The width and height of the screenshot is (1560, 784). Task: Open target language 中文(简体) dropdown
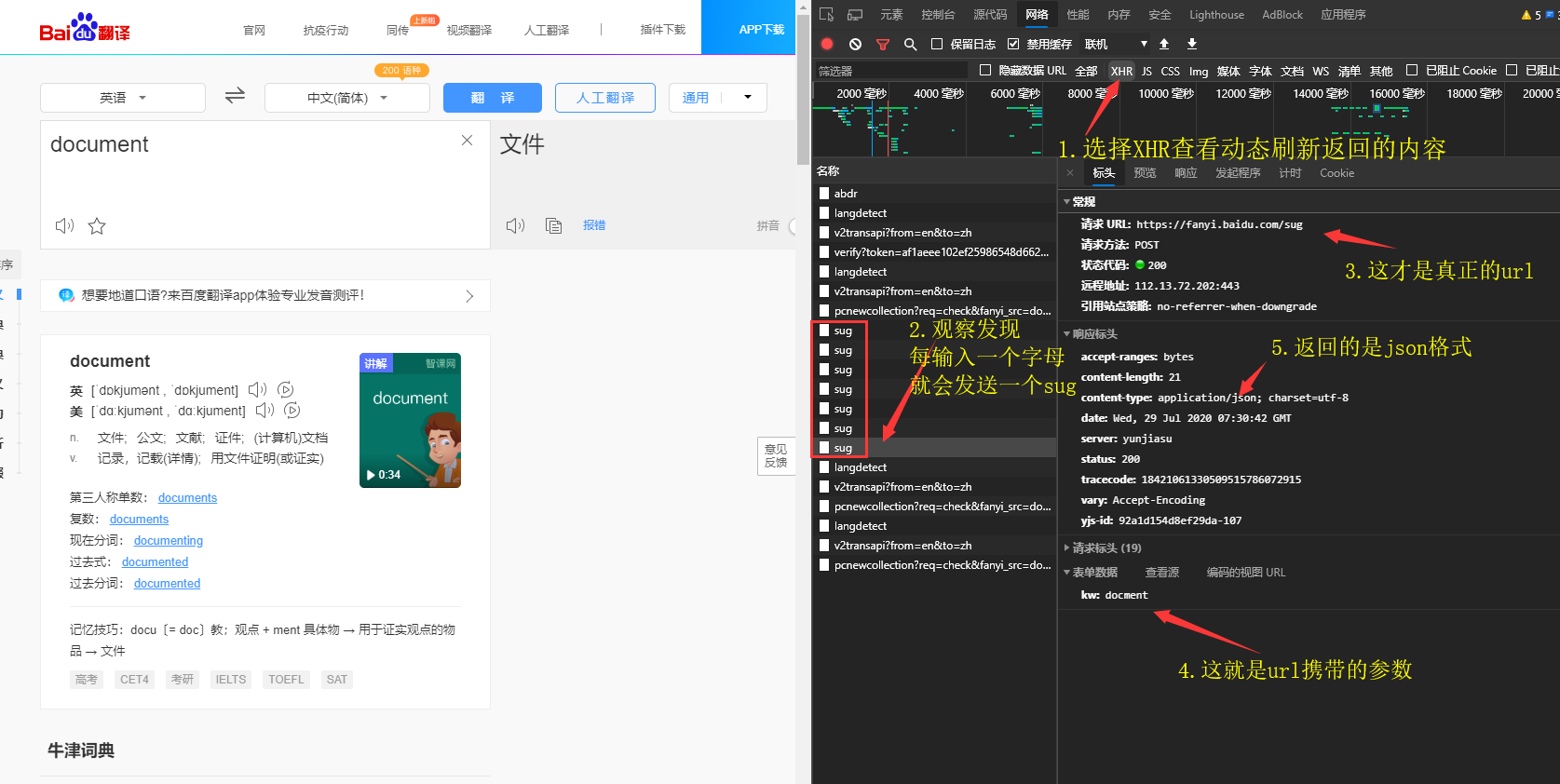pos(347,98)
